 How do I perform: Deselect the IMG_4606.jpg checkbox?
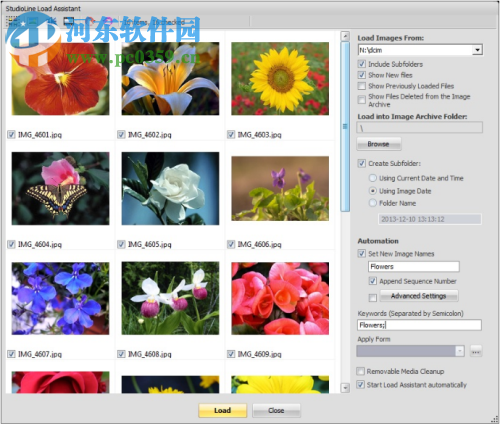coord(231,244)
